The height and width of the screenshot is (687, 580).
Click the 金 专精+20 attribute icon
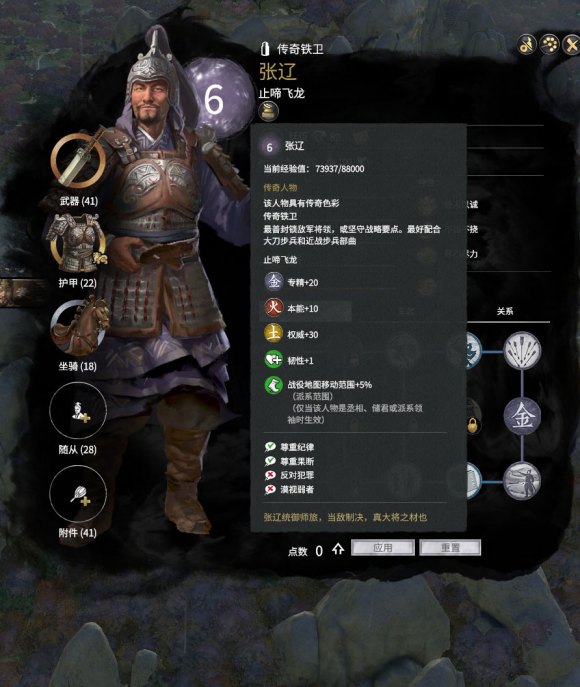tap(274, 282)
